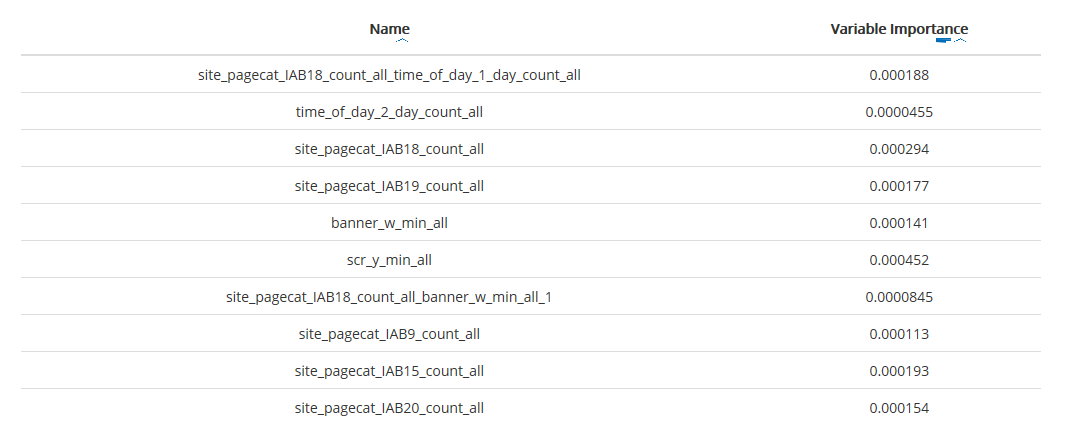1078x434 pixels.
Task: Select the site_pagecat_IAB20_count_all row
Action: click(x=390, y=408)
